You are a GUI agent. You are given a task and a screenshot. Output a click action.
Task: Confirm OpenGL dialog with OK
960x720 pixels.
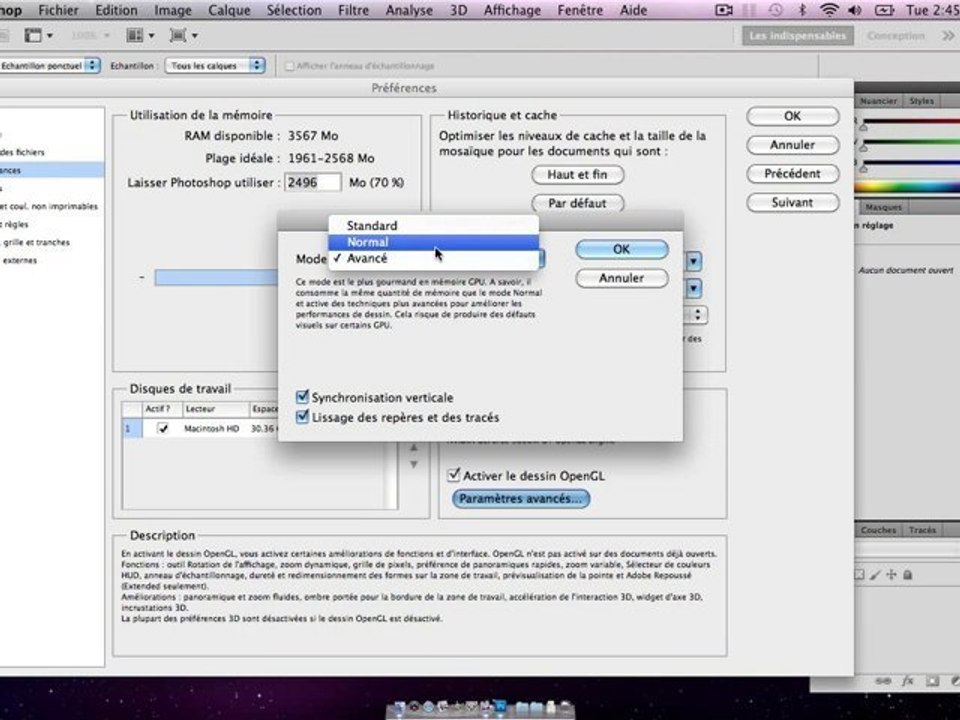point(621,249)
